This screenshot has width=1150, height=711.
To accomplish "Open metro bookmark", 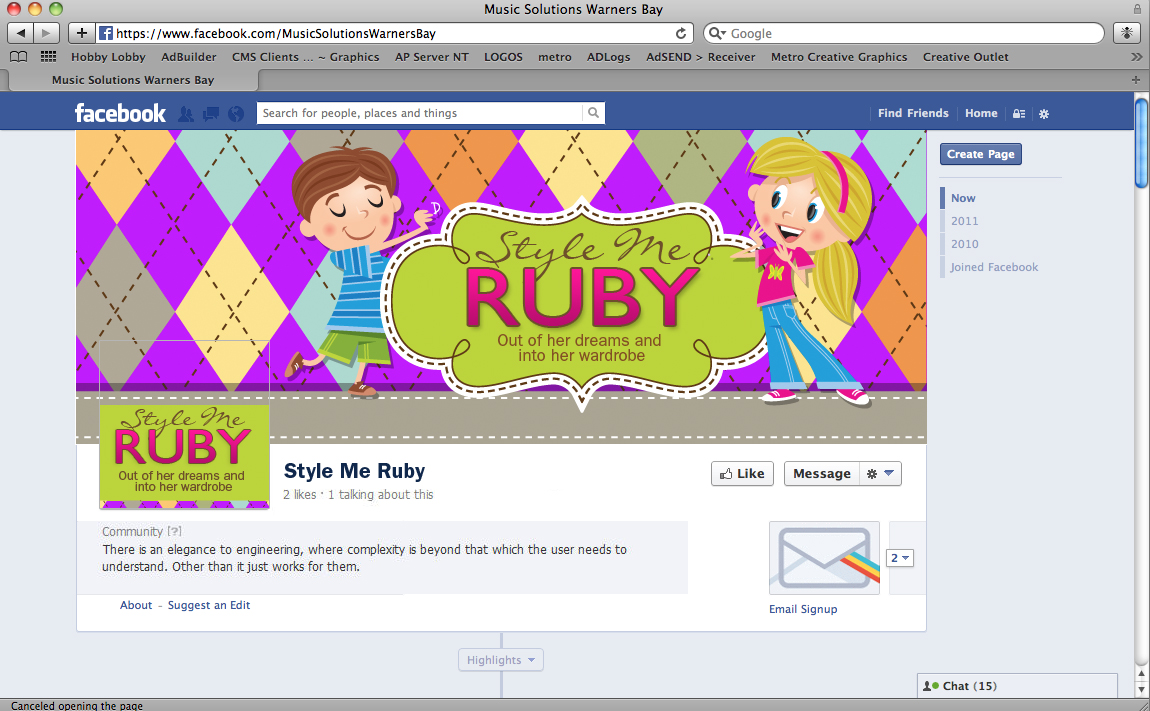I will pyautogui.click(x=554, y=56).
